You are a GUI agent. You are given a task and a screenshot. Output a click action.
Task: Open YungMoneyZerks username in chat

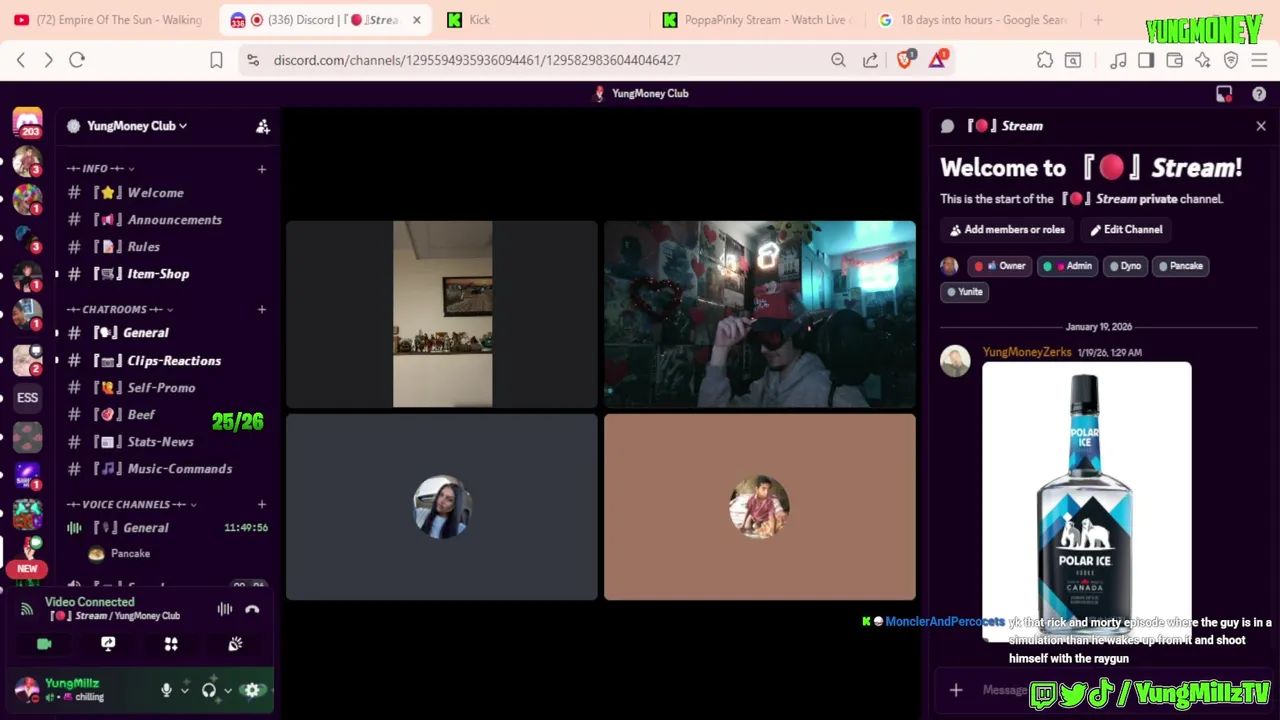click(1027, 352)
